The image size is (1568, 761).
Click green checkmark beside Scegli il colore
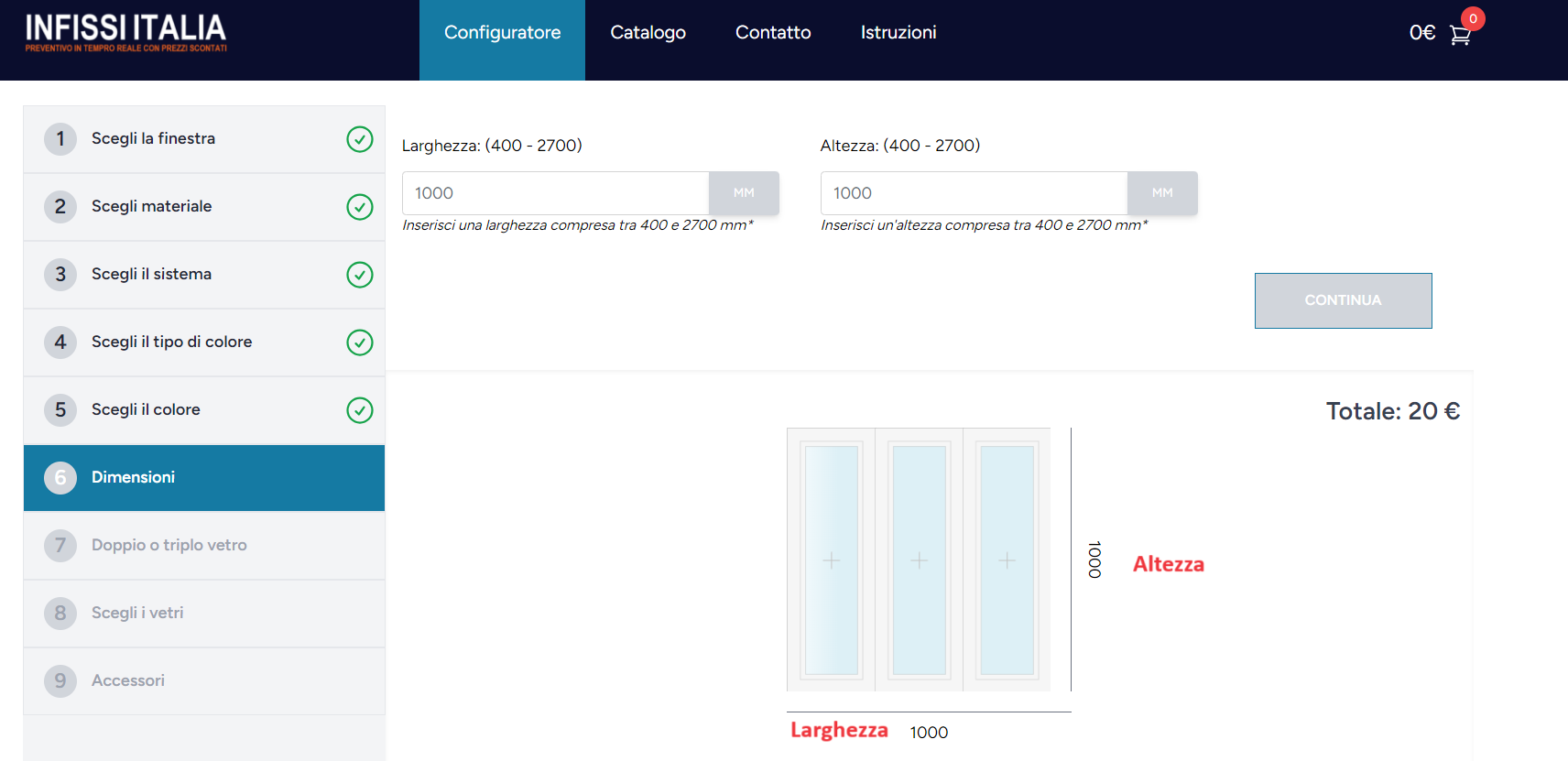(x=359, y=410)
